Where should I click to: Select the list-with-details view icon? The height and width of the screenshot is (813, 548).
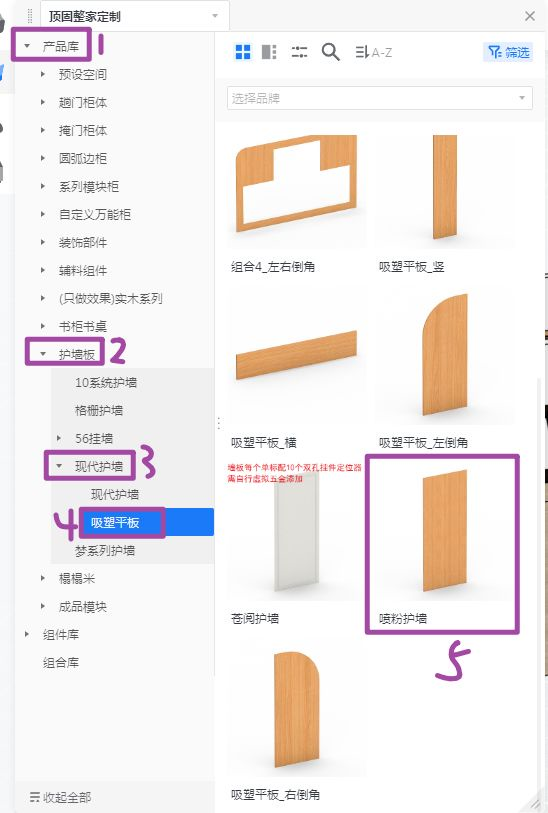tap(269, 52)
